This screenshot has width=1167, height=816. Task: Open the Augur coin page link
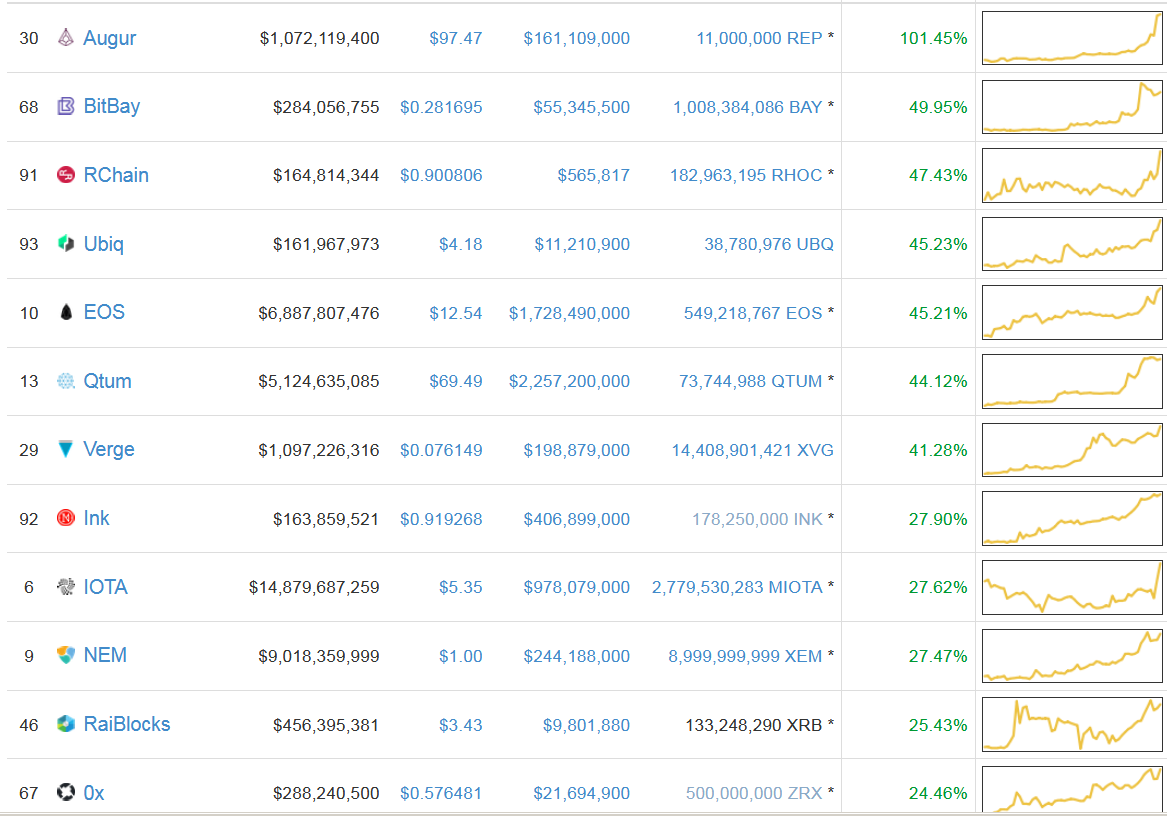109,38
